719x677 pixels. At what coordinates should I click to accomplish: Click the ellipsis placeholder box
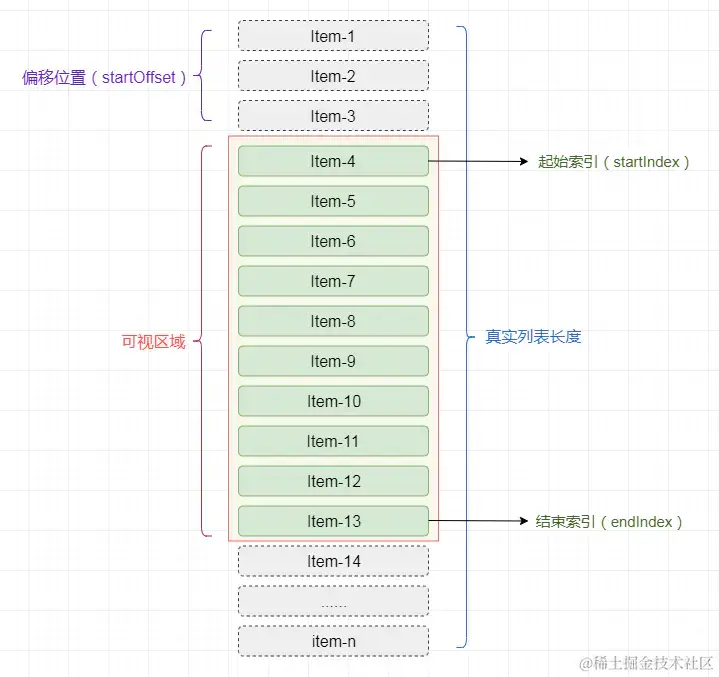(x=333, y=601)
